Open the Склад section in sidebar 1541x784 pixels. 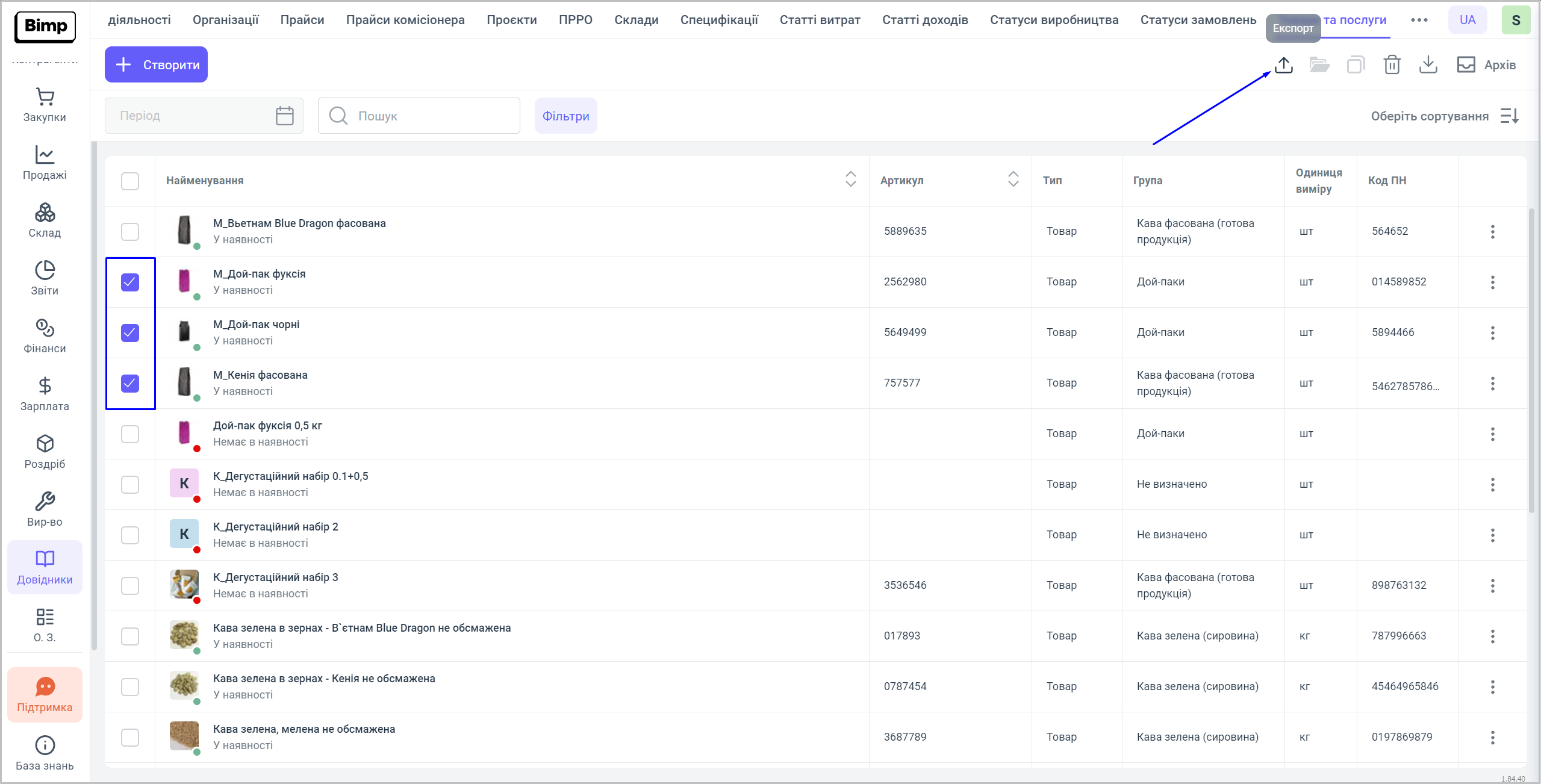(x=45, y=220)
